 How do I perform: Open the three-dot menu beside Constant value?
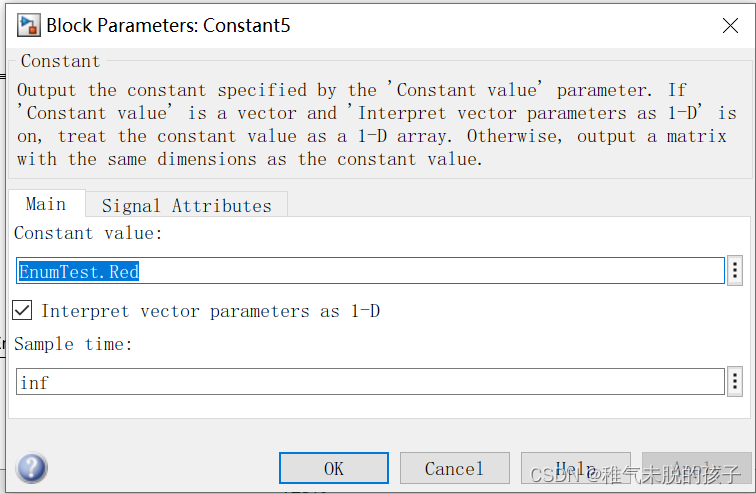pos(736,270)
